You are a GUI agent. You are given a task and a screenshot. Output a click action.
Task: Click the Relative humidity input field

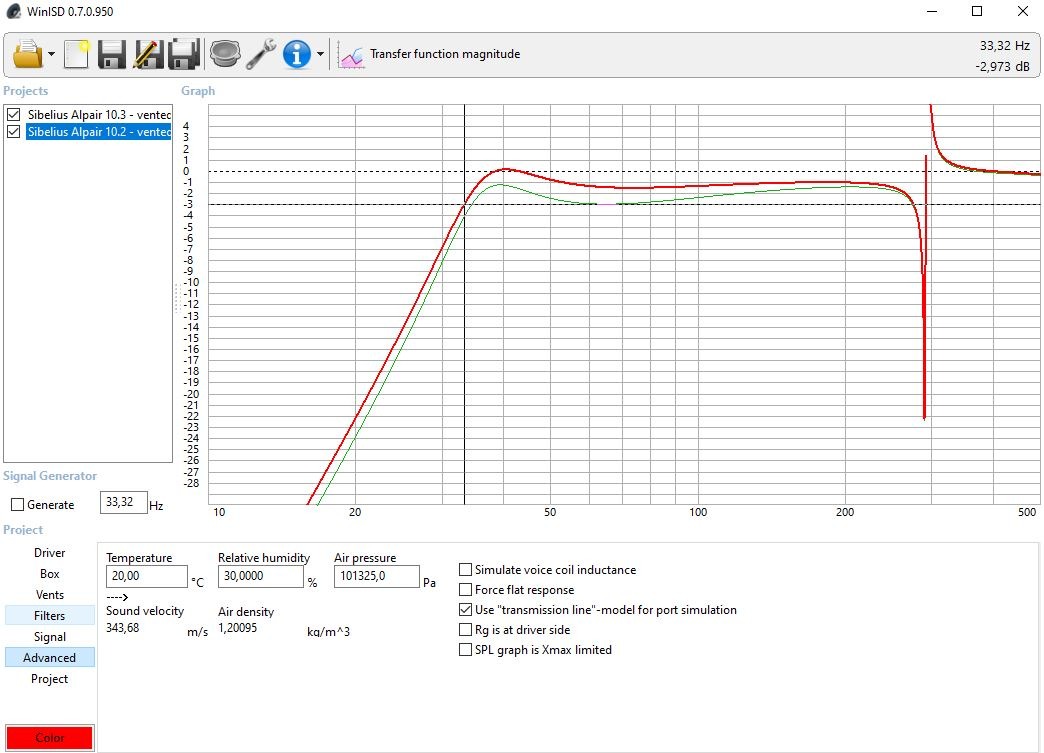(260, 576)
